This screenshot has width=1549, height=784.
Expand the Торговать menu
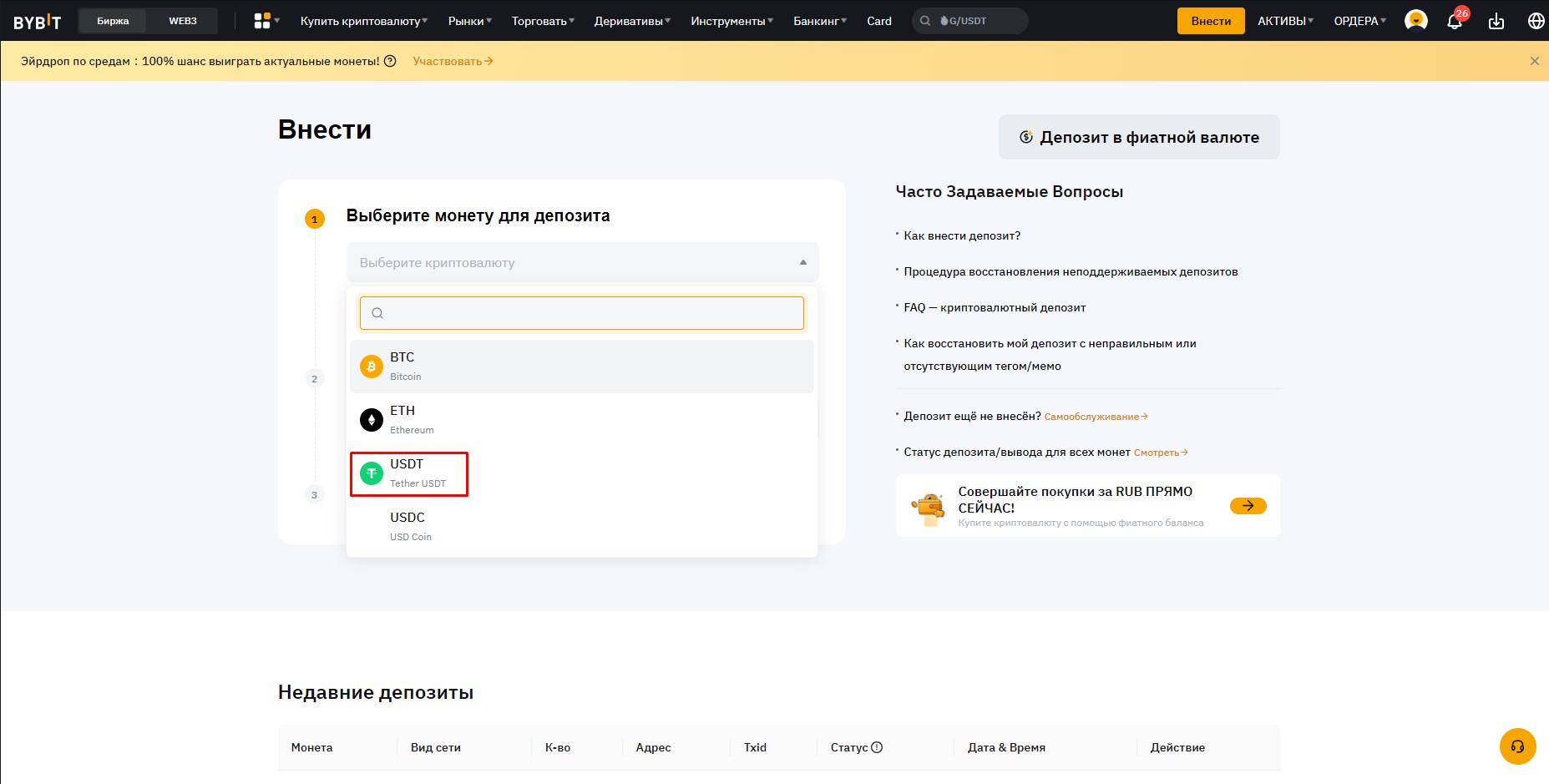pos(543,21)
